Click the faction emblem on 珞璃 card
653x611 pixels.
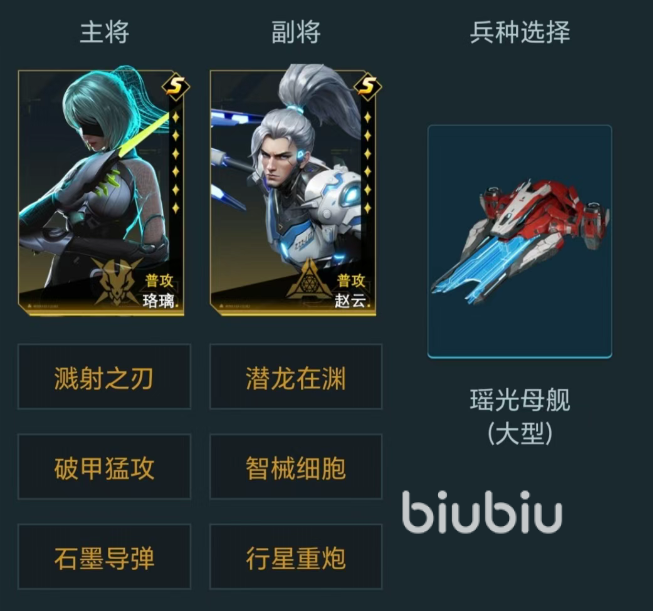[x=116, y=282]
